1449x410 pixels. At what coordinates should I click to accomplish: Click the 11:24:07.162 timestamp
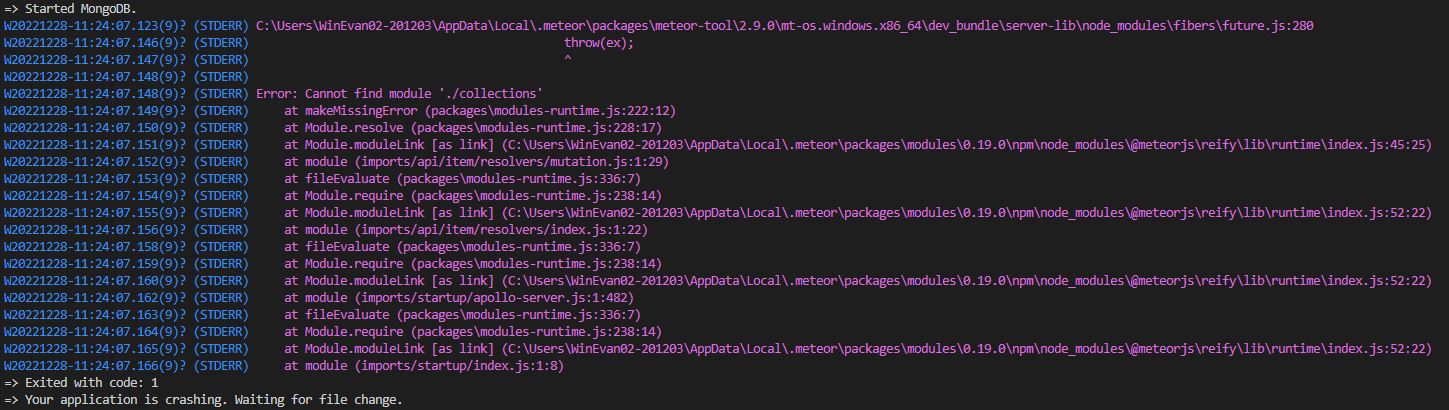[x=77, y=297]
